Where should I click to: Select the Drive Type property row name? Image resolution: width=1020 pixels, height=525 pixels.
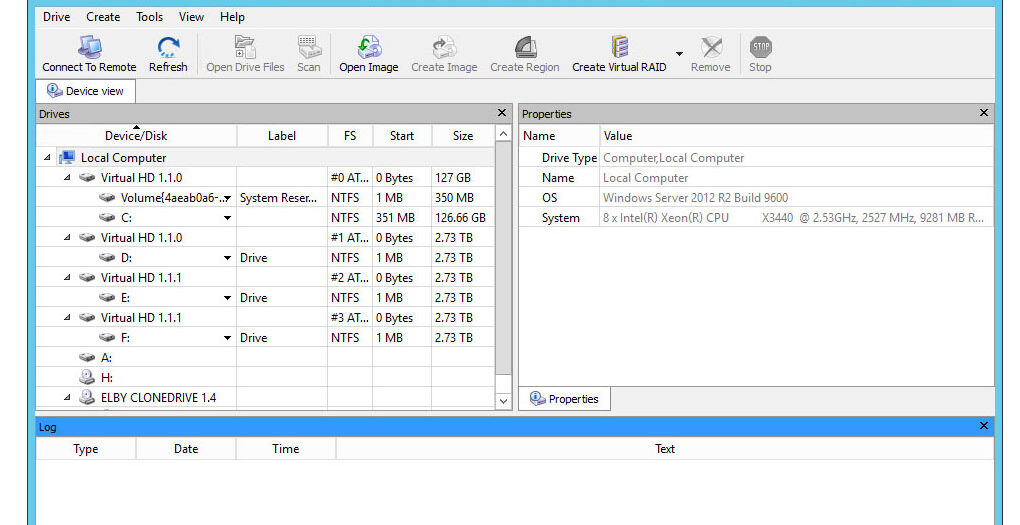pos(569,158)
